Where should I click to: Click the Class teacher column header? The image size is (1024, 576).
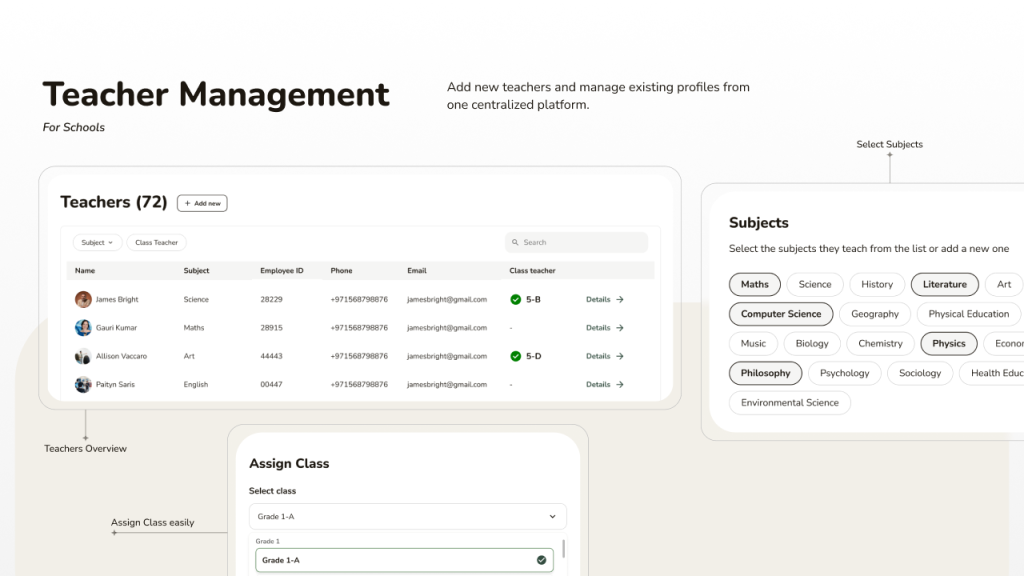coord(532,270)
